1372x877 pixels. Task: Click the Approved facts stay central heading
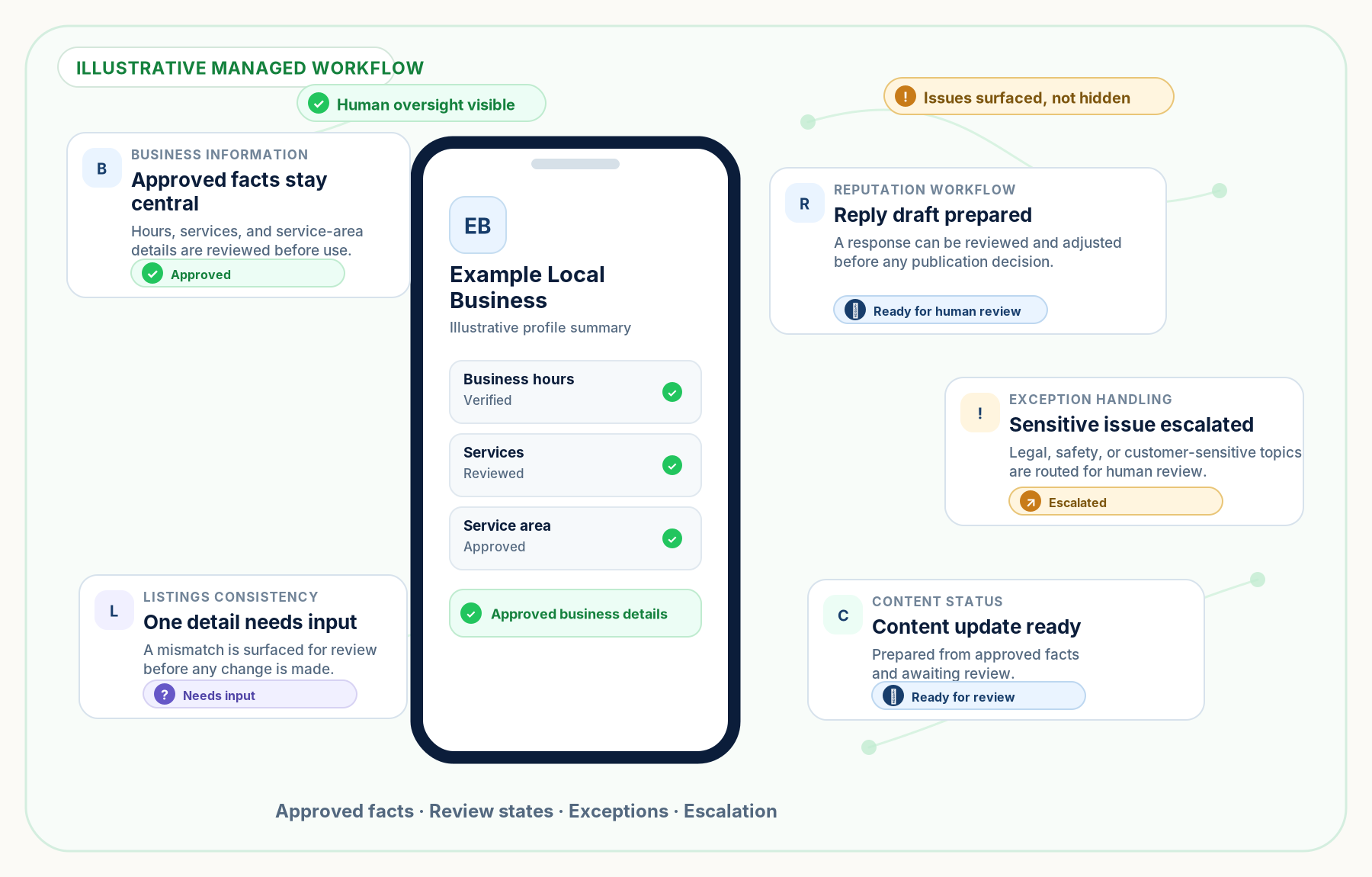pos(229,191)
